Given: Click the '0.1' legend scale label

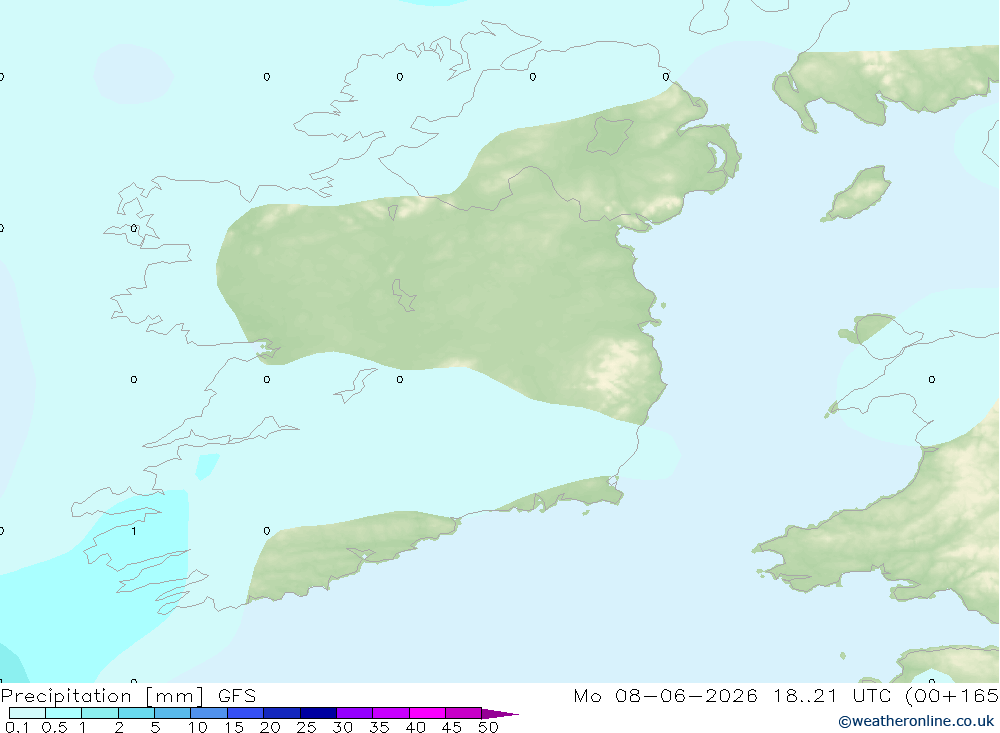Looking at the screenshot, I should pyautogui.click(x=17, y=727).
